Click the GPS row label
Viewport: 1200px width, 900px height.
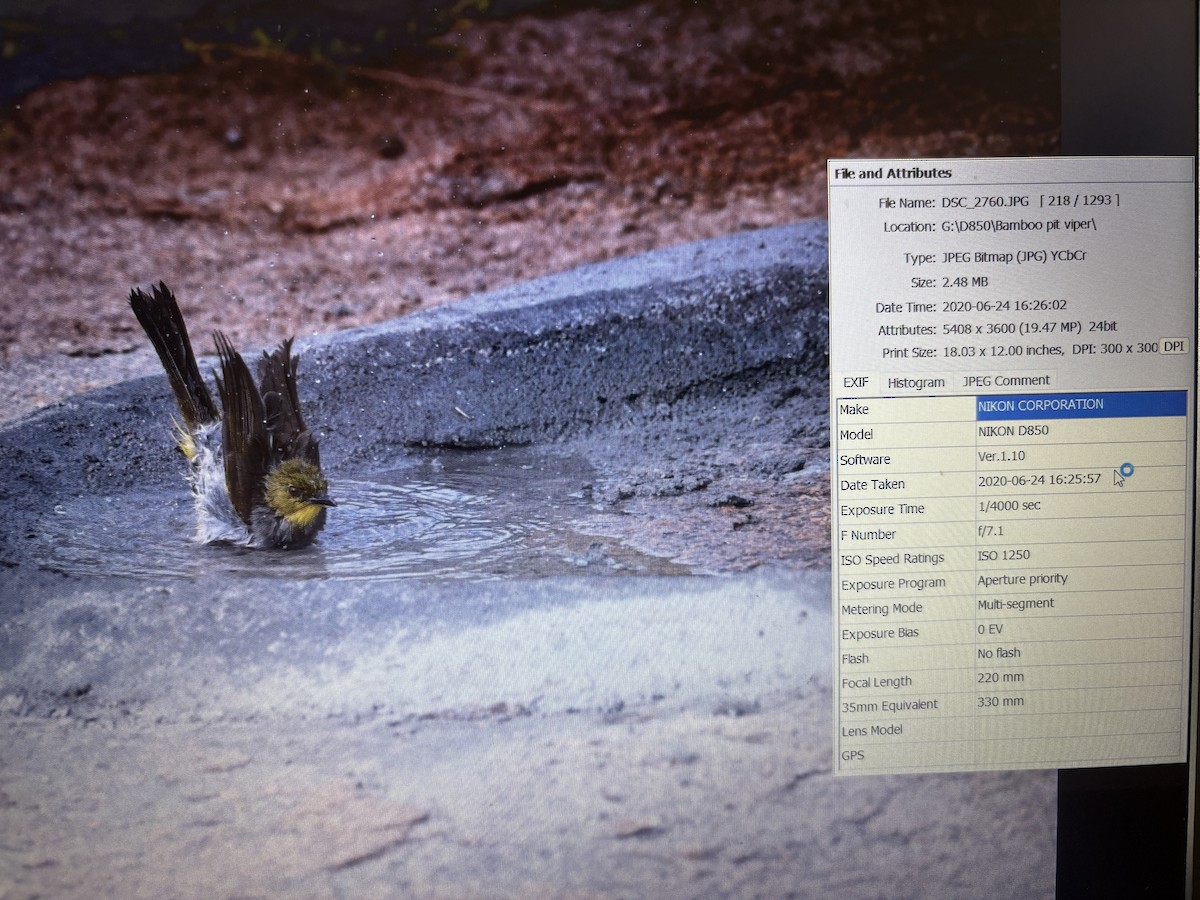click(853, 756)
